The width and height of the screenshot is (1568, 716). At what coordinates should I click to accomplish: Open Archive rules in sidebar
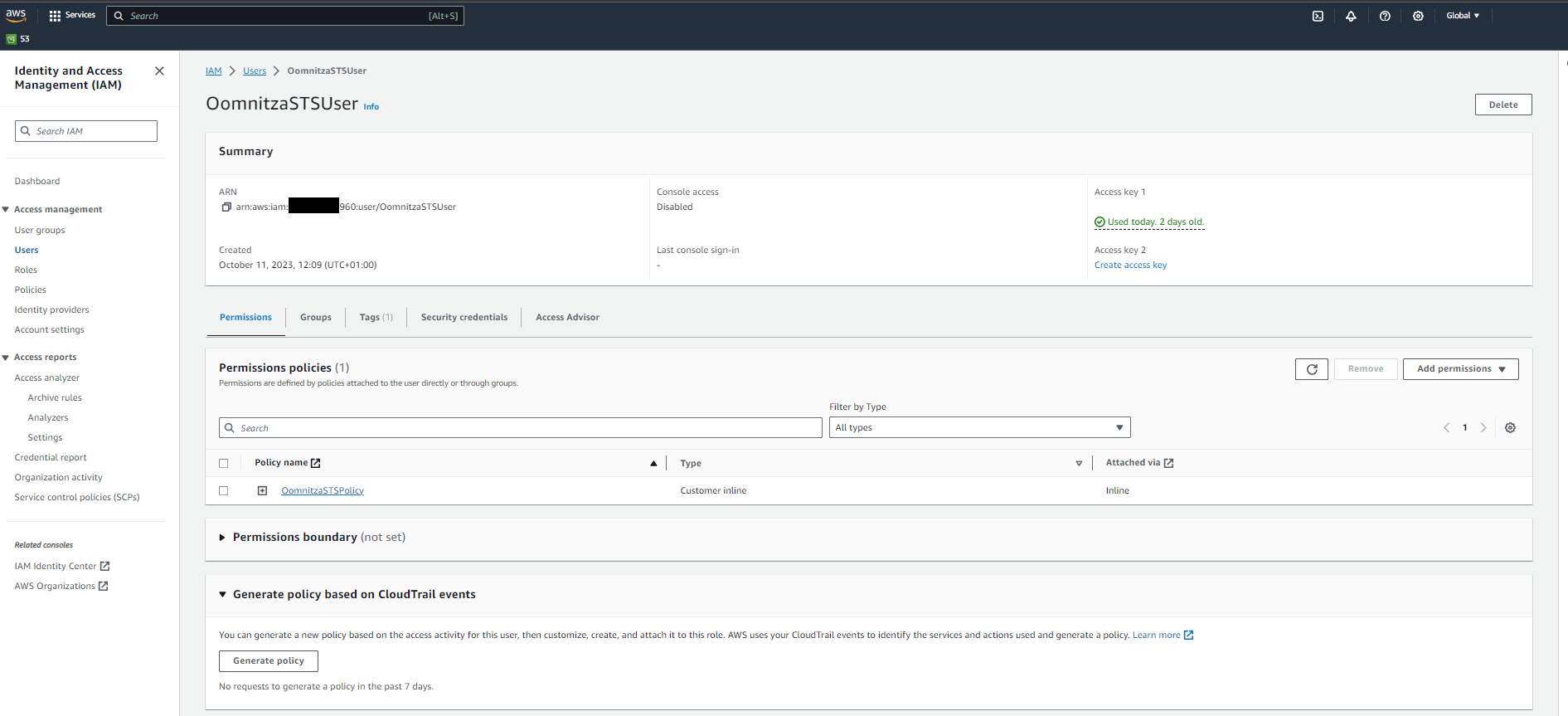pyautogui.click(x=55, y=398)
